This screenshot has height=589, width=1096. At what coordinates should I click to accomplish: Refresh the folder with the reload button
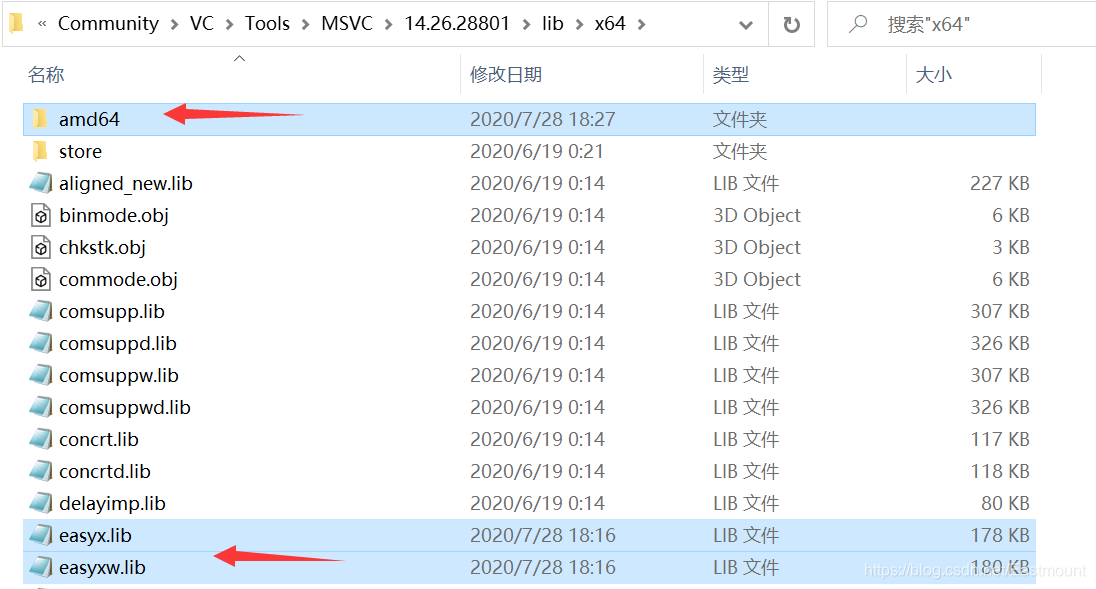click(791, 24)
